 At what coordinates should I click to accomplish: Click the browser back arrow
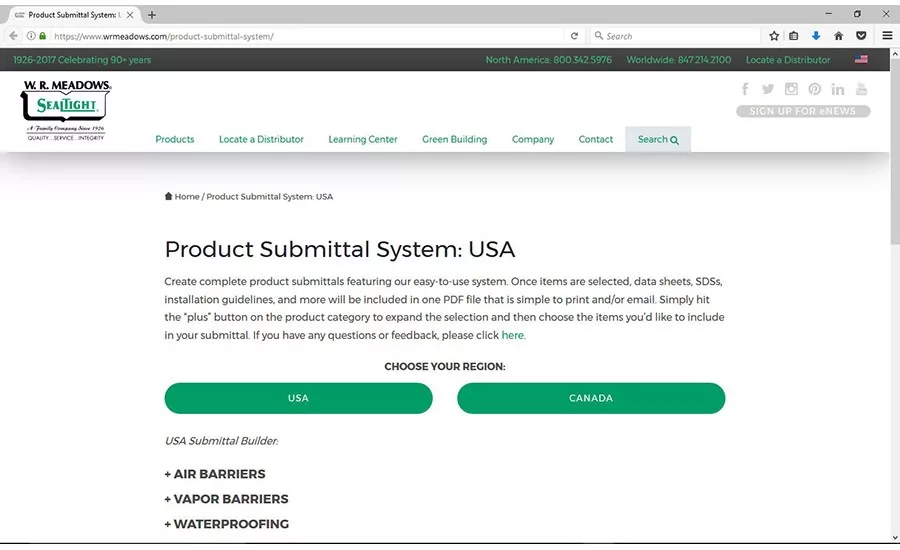coord(13,36)
